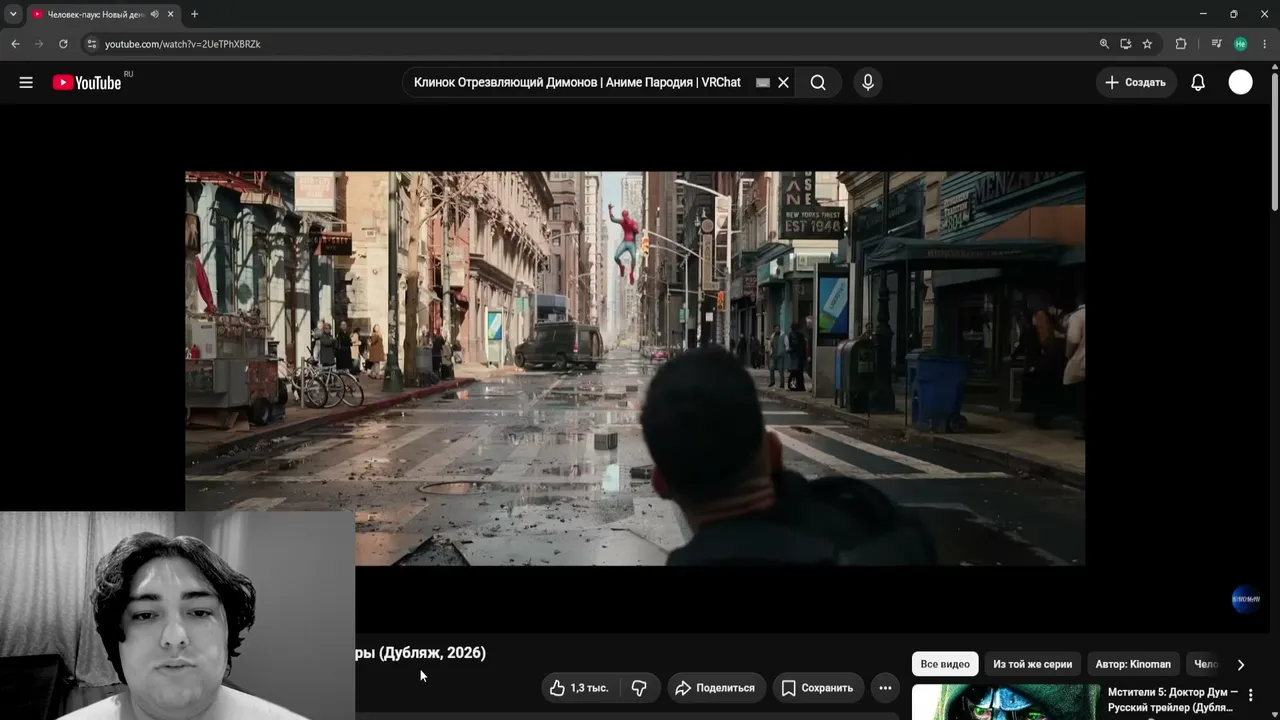
Task: Bookmark this page with the star
Action: 1147,44
